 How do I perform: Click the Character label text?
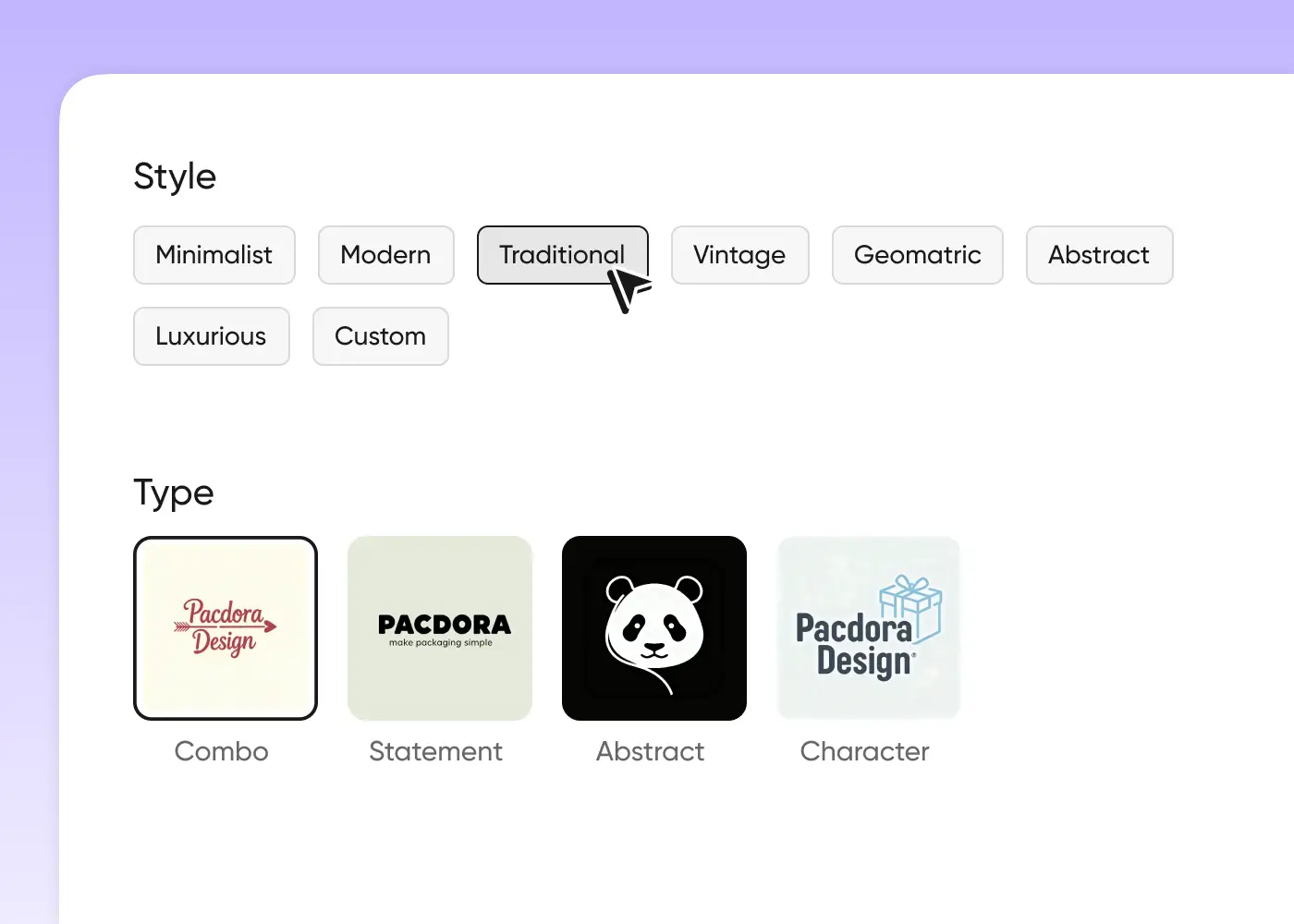864,751
